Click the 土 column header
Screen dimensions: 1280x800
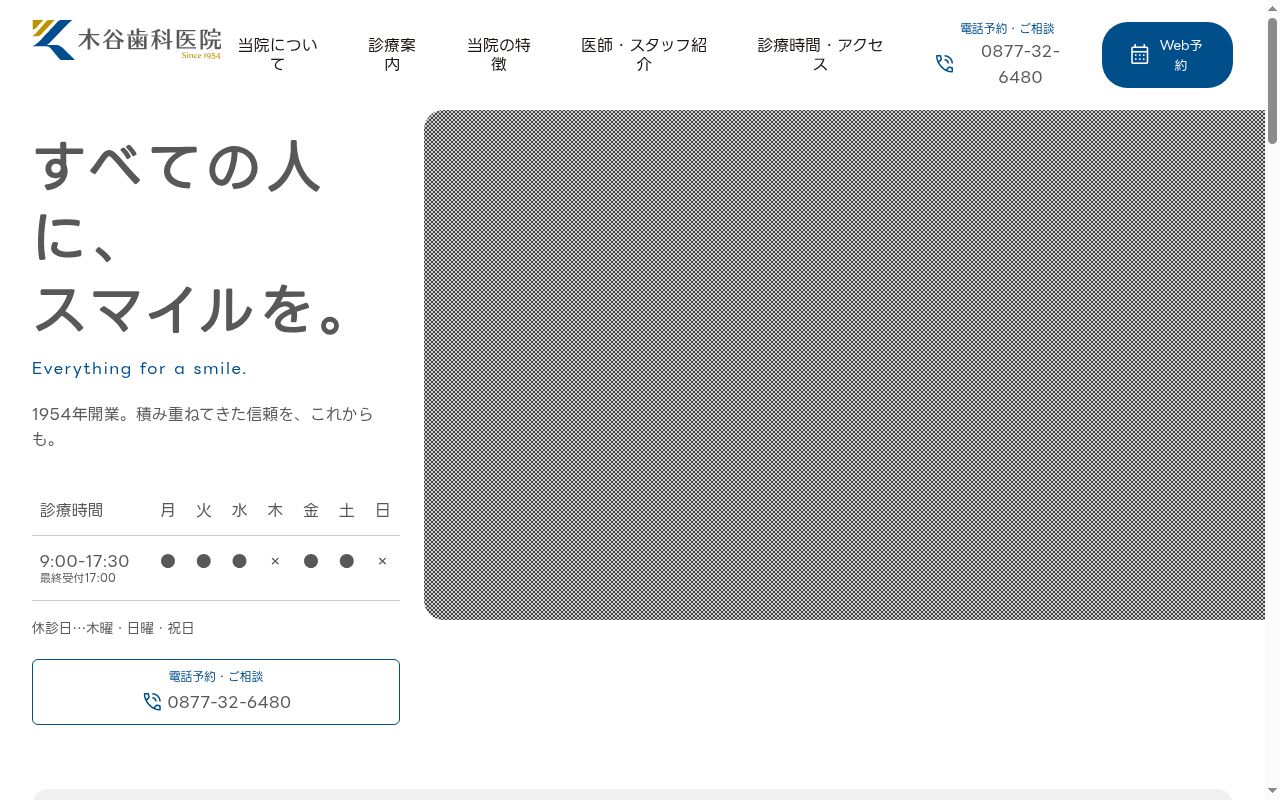click(347, 510)
